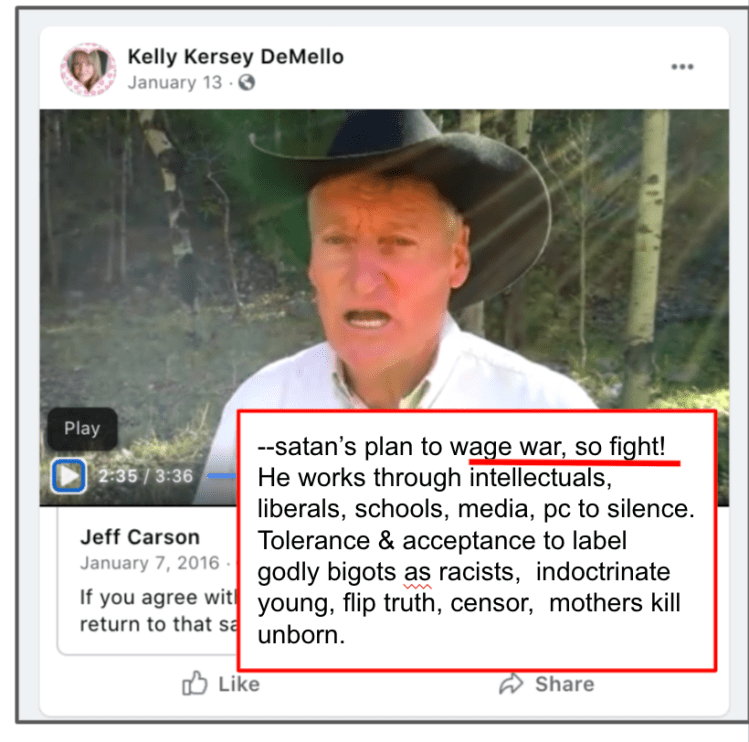Click the red-underlined "wage war, so fight!" text
Screen dimensions: 749x742
pyautogui.click(x=557, y=447)
